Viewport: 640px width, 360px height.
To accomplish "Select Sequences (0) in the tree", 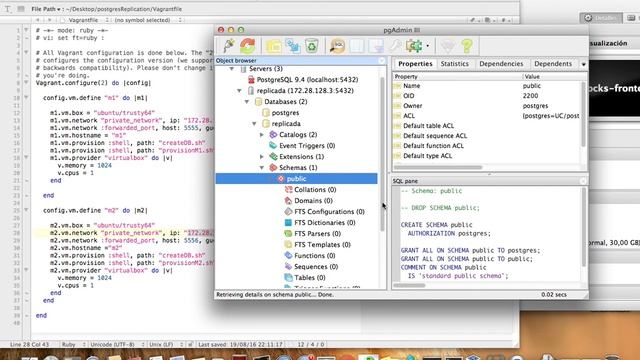I will [x=316, y=267].
